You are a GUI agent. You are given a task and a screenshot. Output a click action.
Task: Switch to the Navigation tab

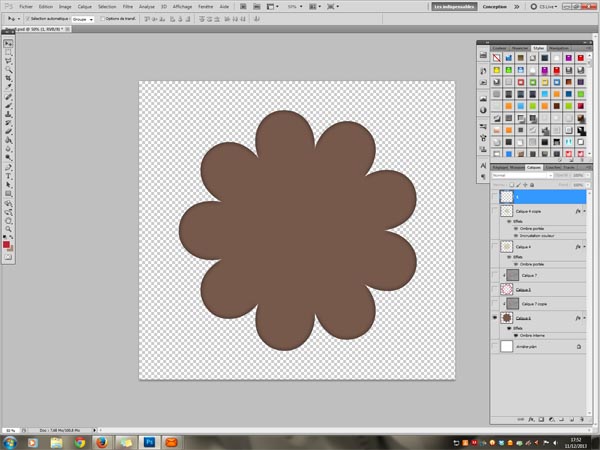tap(559, 48)
